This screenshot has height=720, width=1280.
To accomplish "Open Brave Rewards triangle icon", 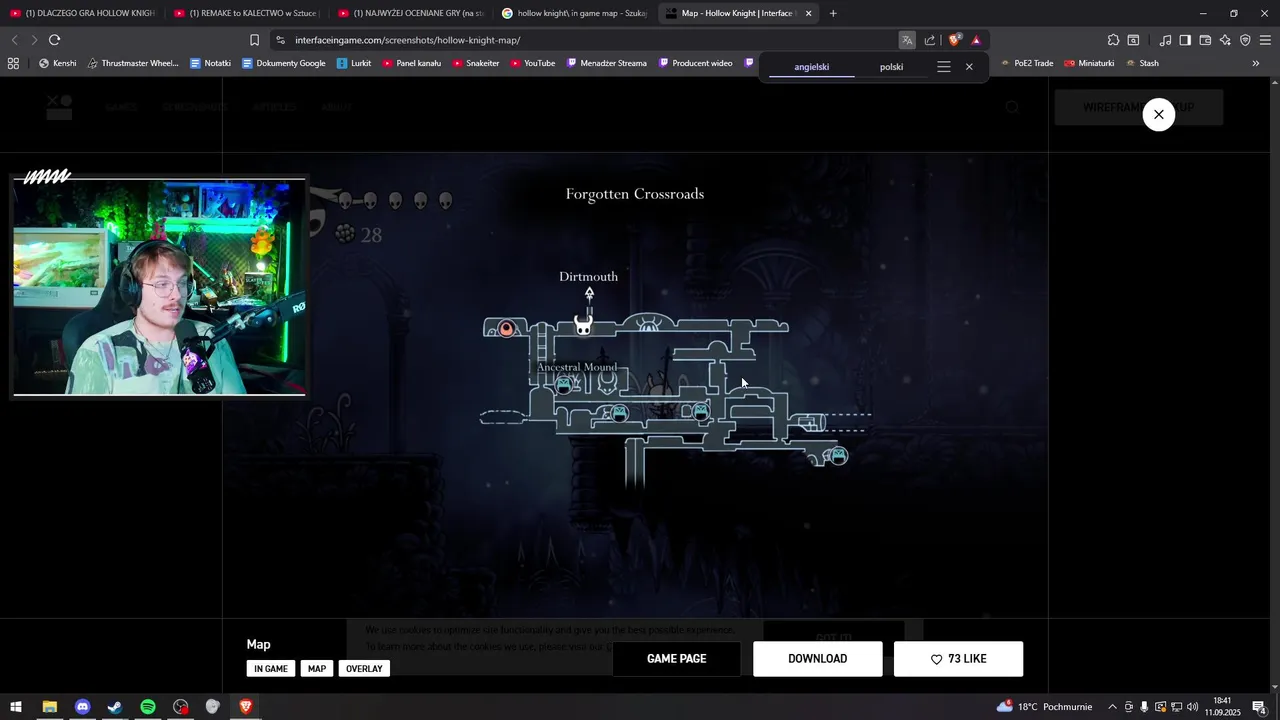I will (976, 40).
